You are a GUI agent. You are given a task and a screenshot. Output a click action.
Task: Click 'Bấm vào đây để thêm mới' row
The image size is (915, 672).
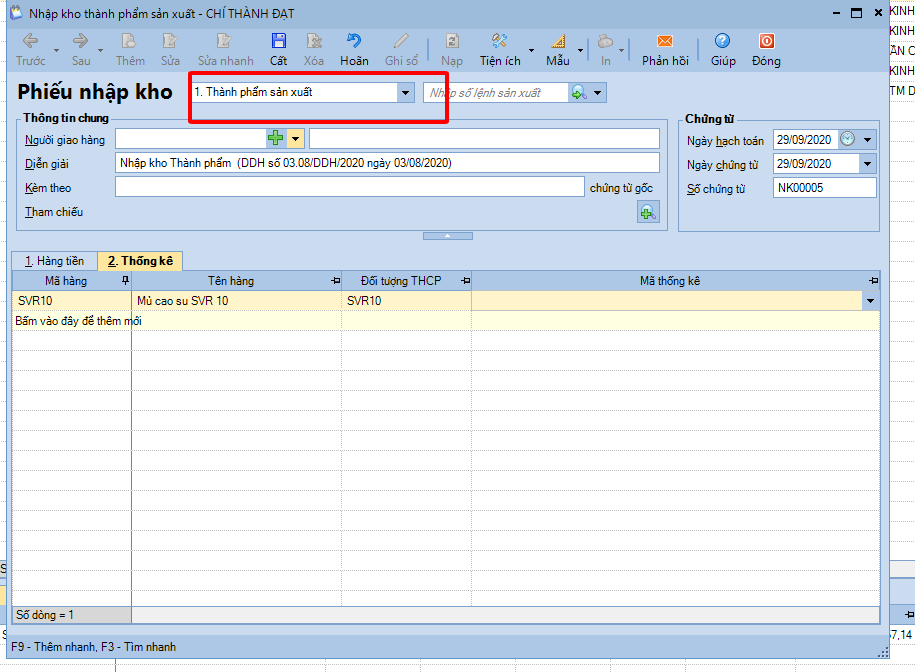point(78,320)
